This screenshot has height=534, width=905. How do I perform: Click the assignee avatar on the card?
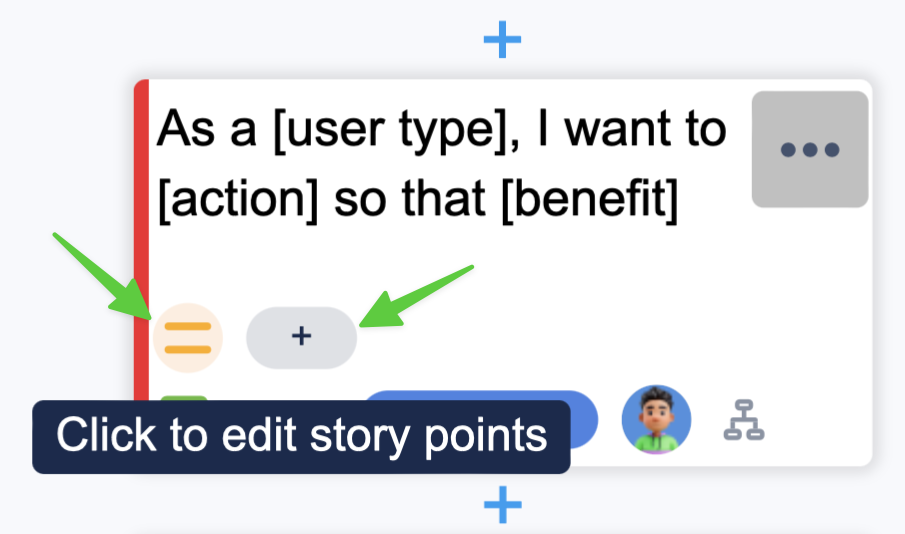(656, 418)
